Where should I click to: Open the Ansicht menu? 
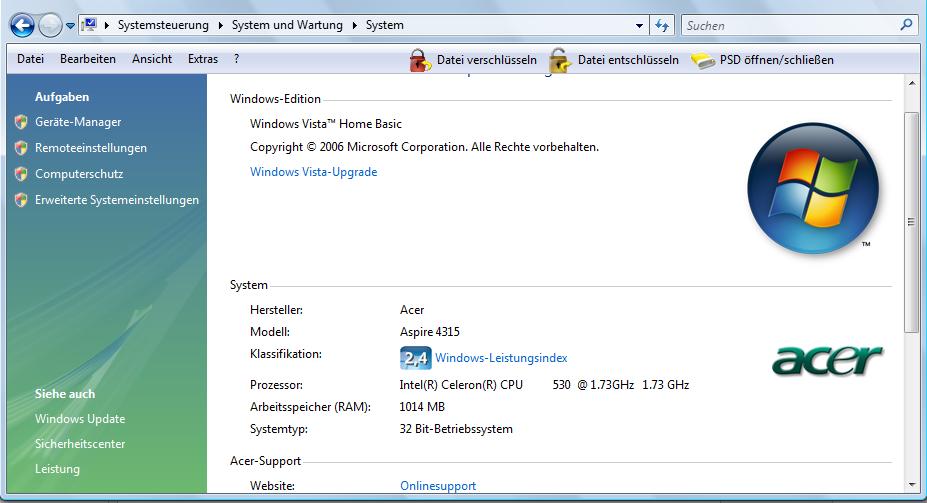(x=152, y=59)
